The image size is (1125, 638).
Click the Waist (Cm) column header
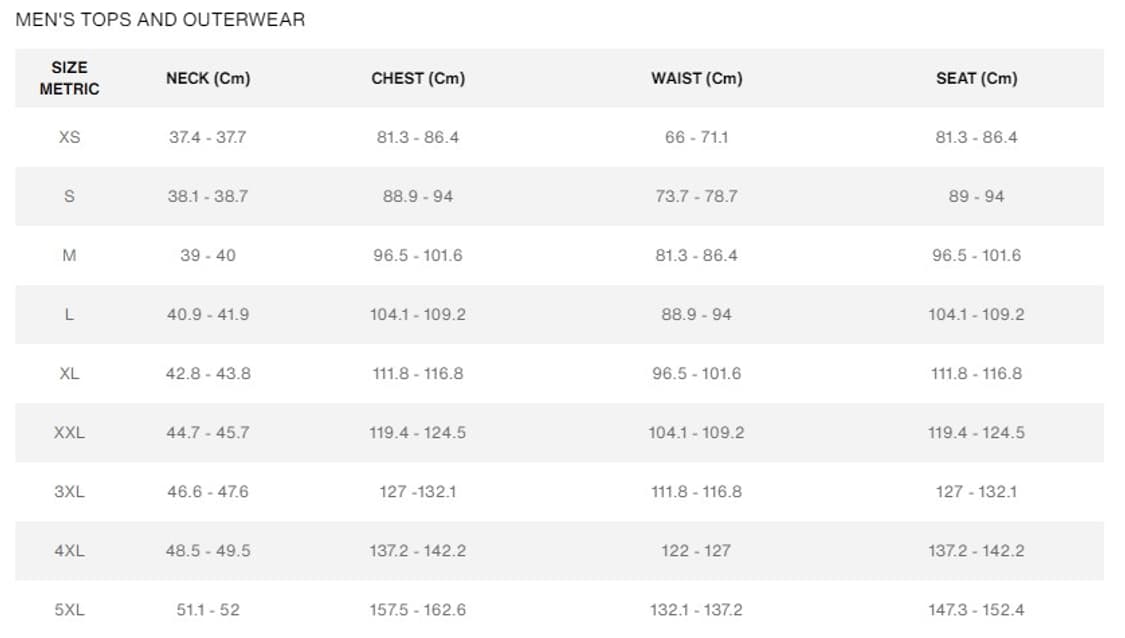click(696, 78)
